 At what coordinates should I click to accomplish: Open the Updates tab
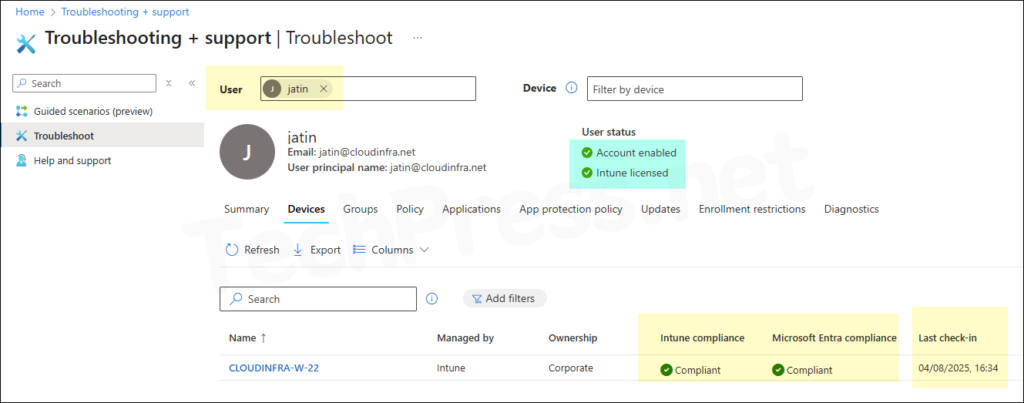pyautogui.click(x=661, y=209)
